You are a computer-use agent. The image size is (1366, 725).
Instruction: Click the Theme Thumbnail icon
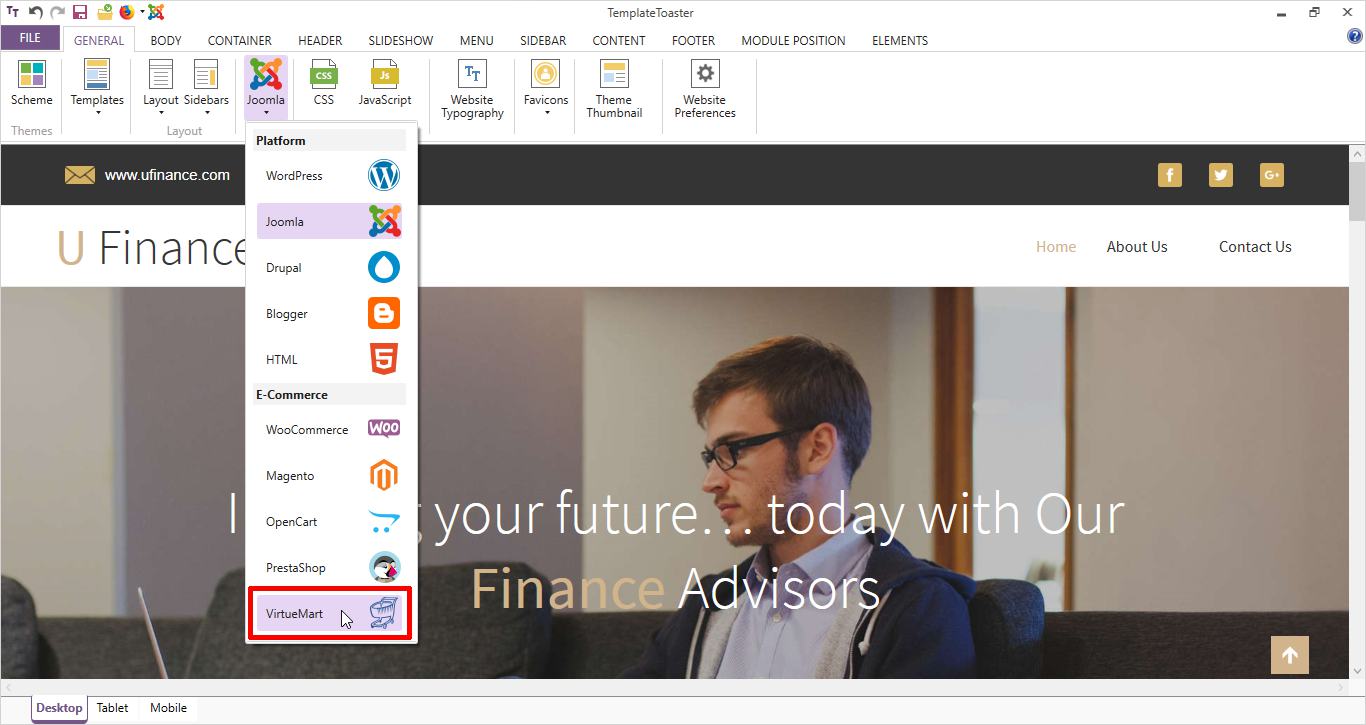[x=614, y=76]
